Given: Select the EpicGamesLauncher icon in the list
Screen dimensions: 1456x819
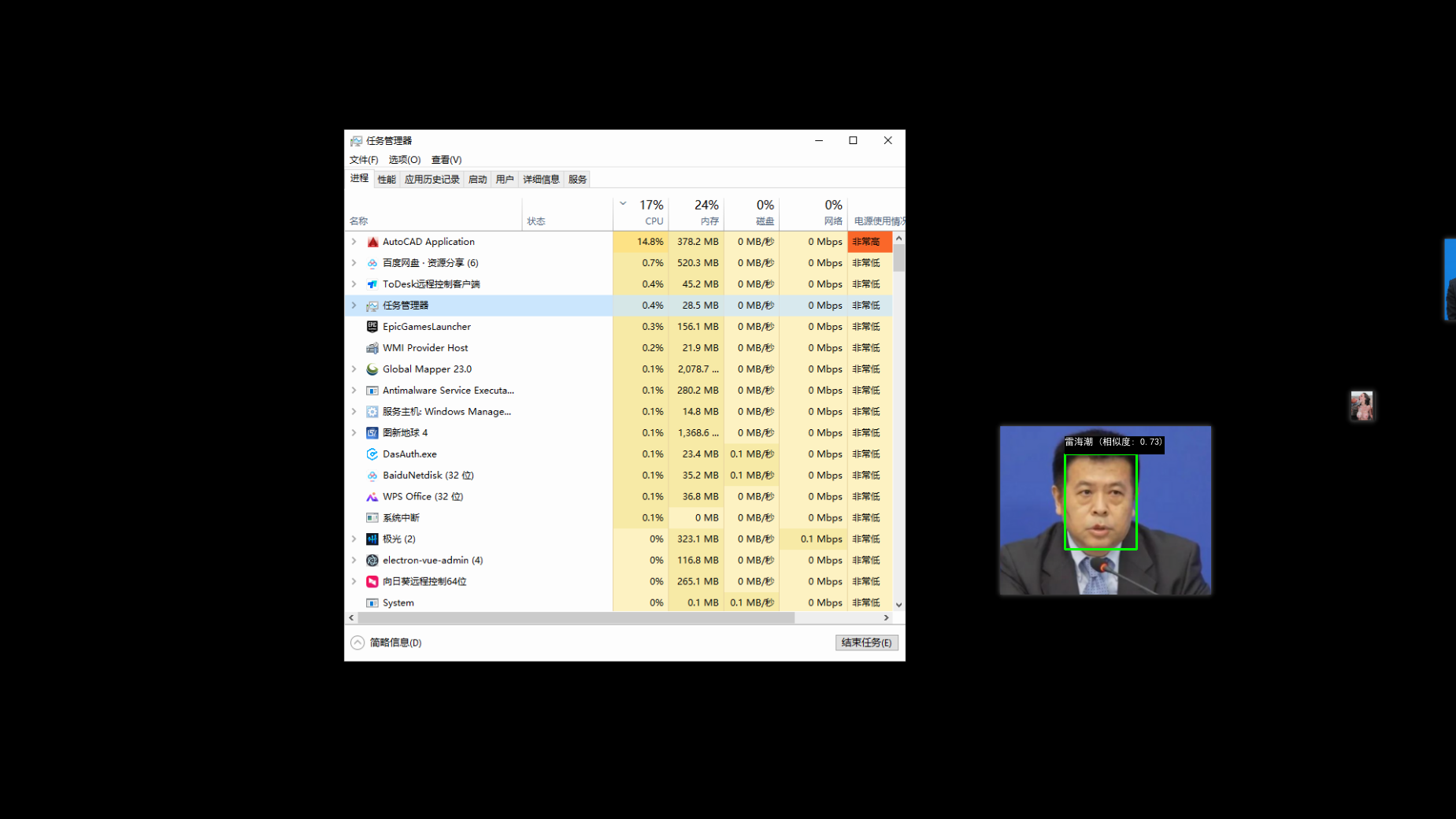Looking at the screenshot, I should [x=372, y=327].
